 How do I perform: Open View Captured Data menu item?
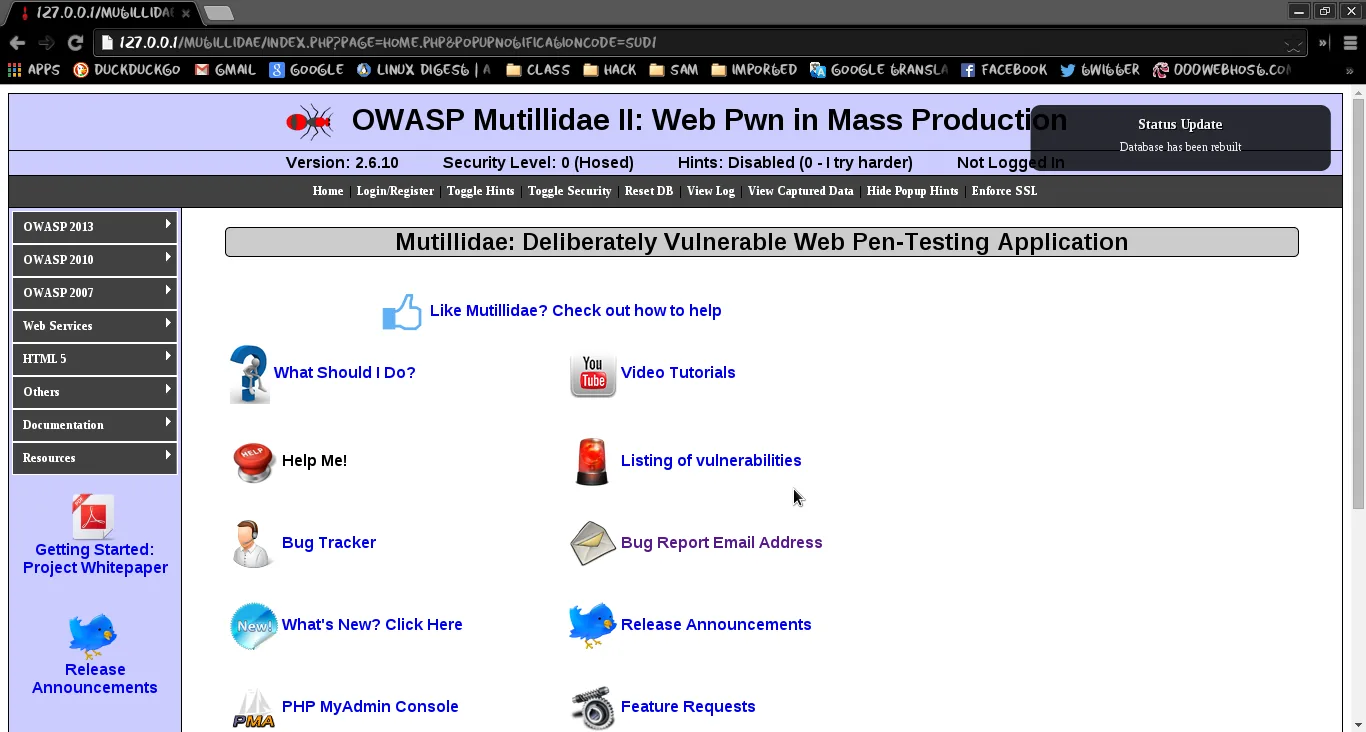click(800, 191)
